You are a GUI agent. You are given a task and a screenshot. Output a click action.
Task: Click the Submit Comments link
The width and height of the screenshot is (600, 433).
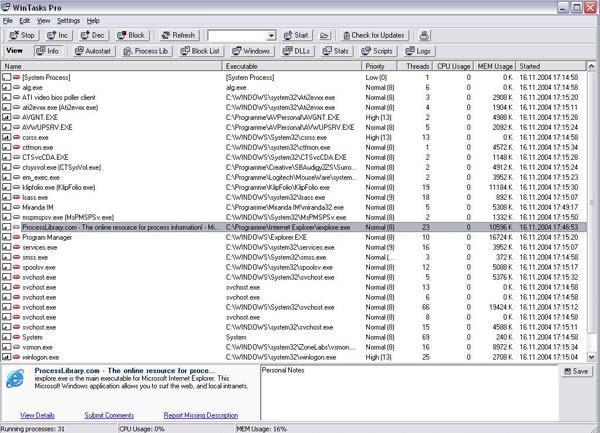[x=109, y=415]
